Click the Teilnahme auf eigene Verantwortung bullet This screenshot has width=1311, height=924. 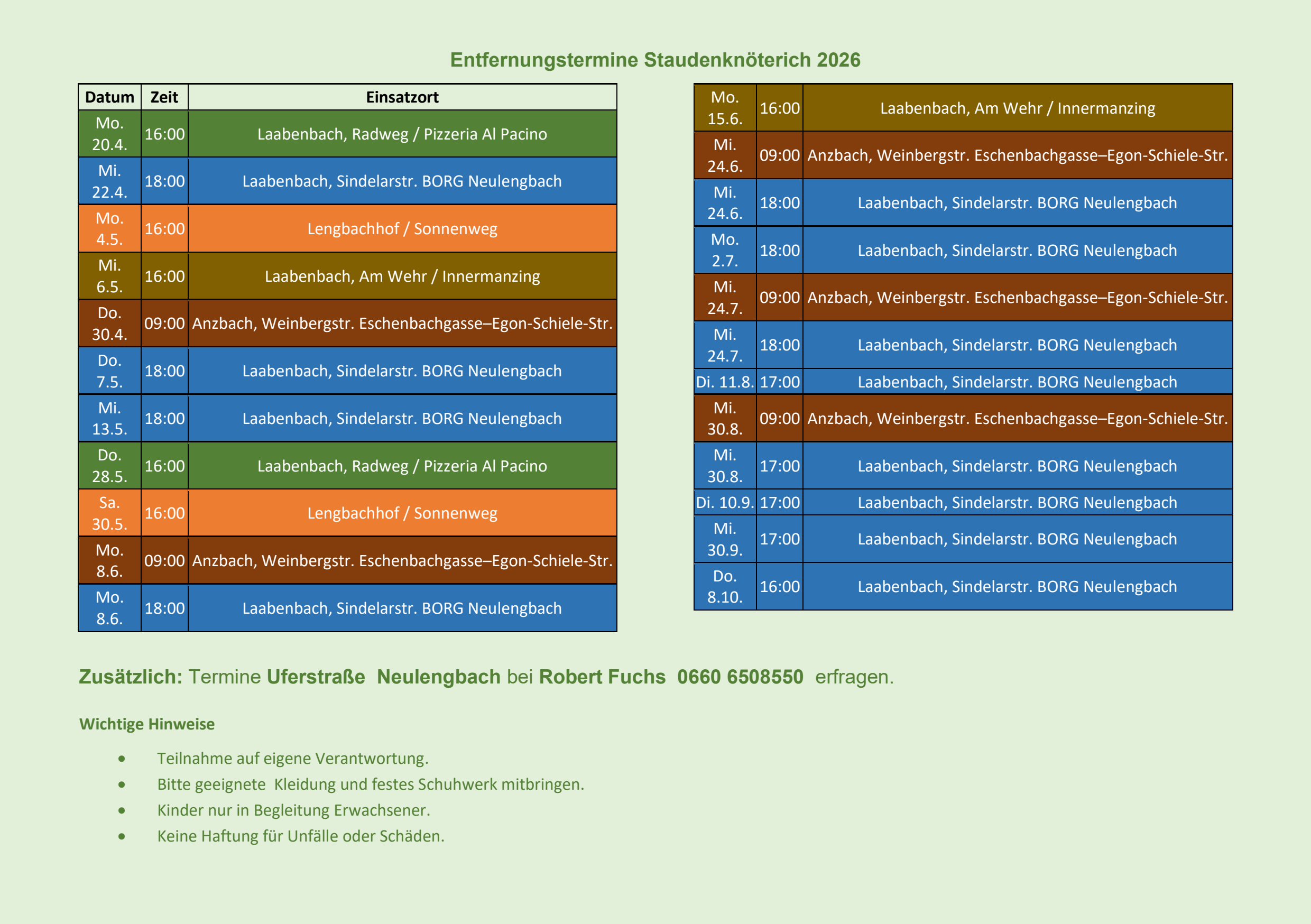tap(292, 759)
